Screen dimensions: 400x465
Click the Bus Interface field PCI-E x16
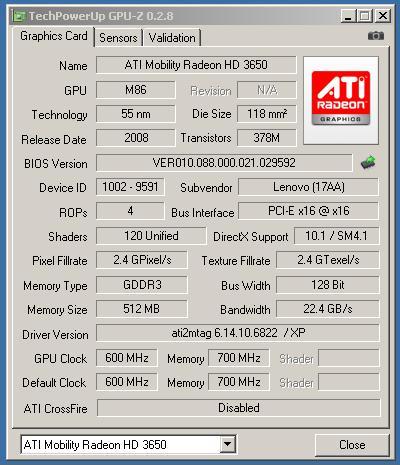coord(309,211)
